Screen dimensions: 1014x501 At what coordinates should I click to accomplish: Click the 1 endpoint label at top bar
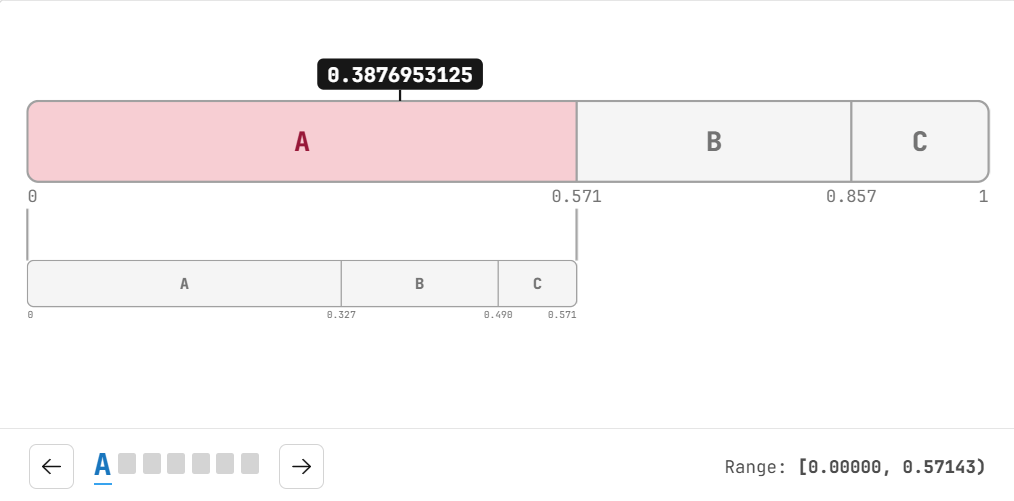[983, 197]
